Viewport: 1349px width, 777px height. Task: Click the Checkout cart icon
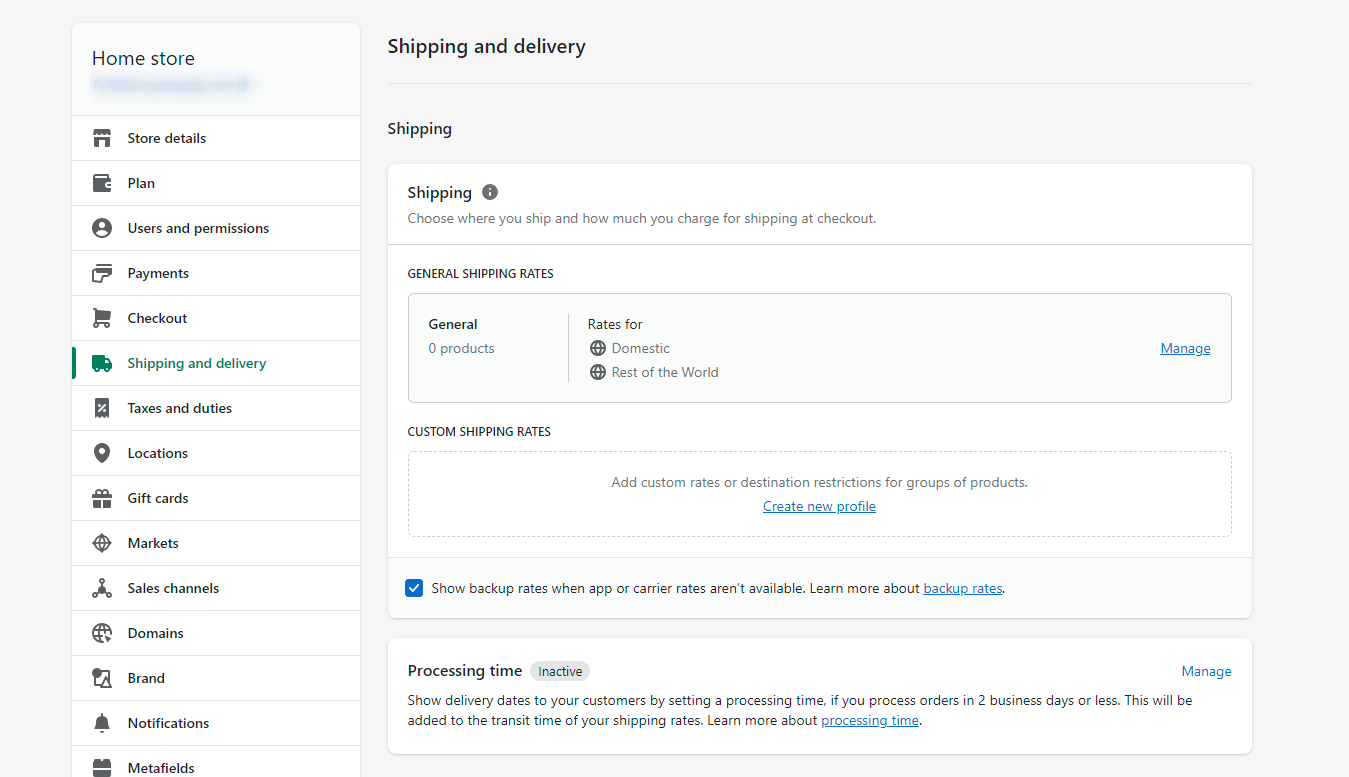[101, 318]
